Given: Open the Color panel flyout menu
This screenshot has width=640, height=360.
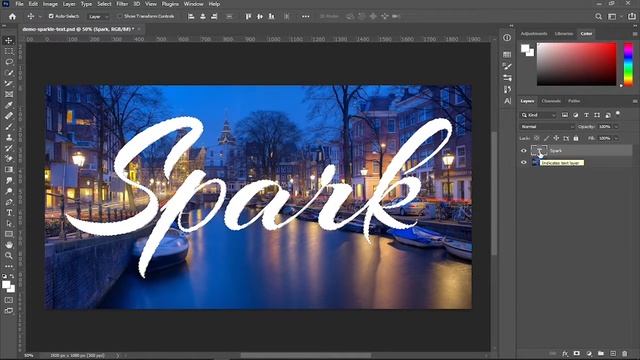Looking at the screenshot, I should (x=635, y=34).
